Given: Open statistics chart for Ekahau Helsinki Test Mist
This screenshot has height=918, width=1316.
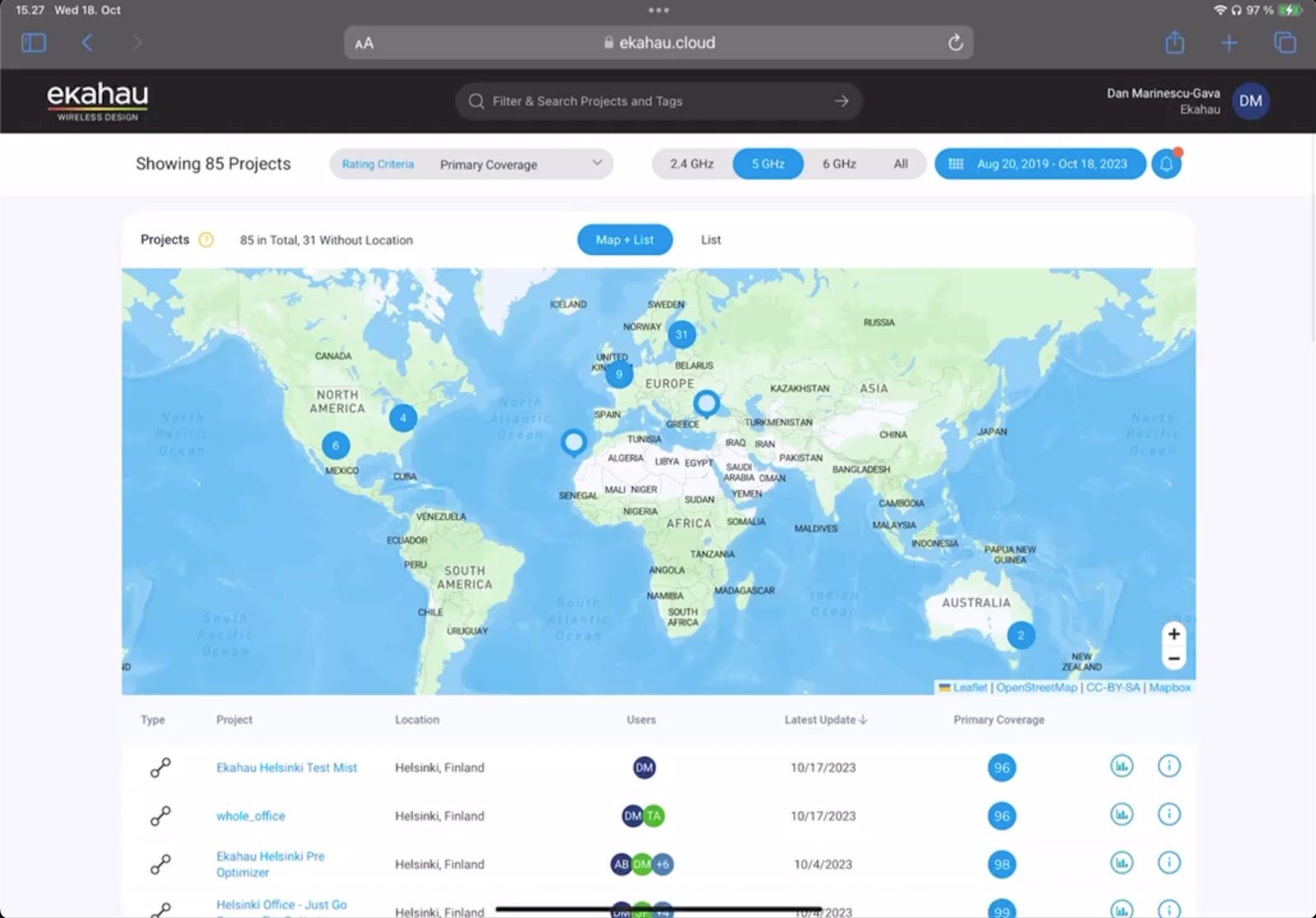Looking at the screenshot, I should pos(1121,767).
